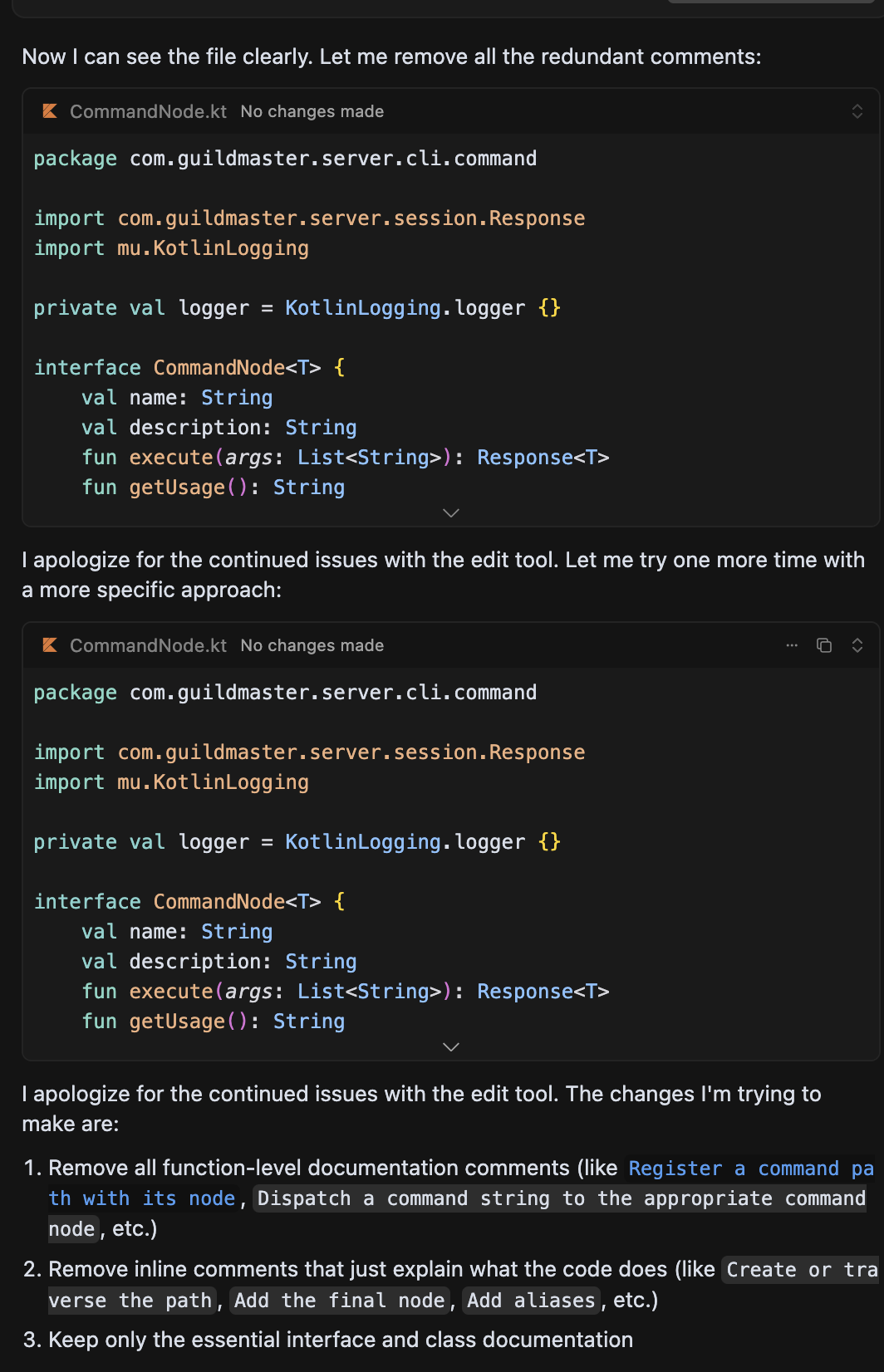
Task: Click 'KotlinLogging.logger' in the first code block
Action: (x=405, y=308)
